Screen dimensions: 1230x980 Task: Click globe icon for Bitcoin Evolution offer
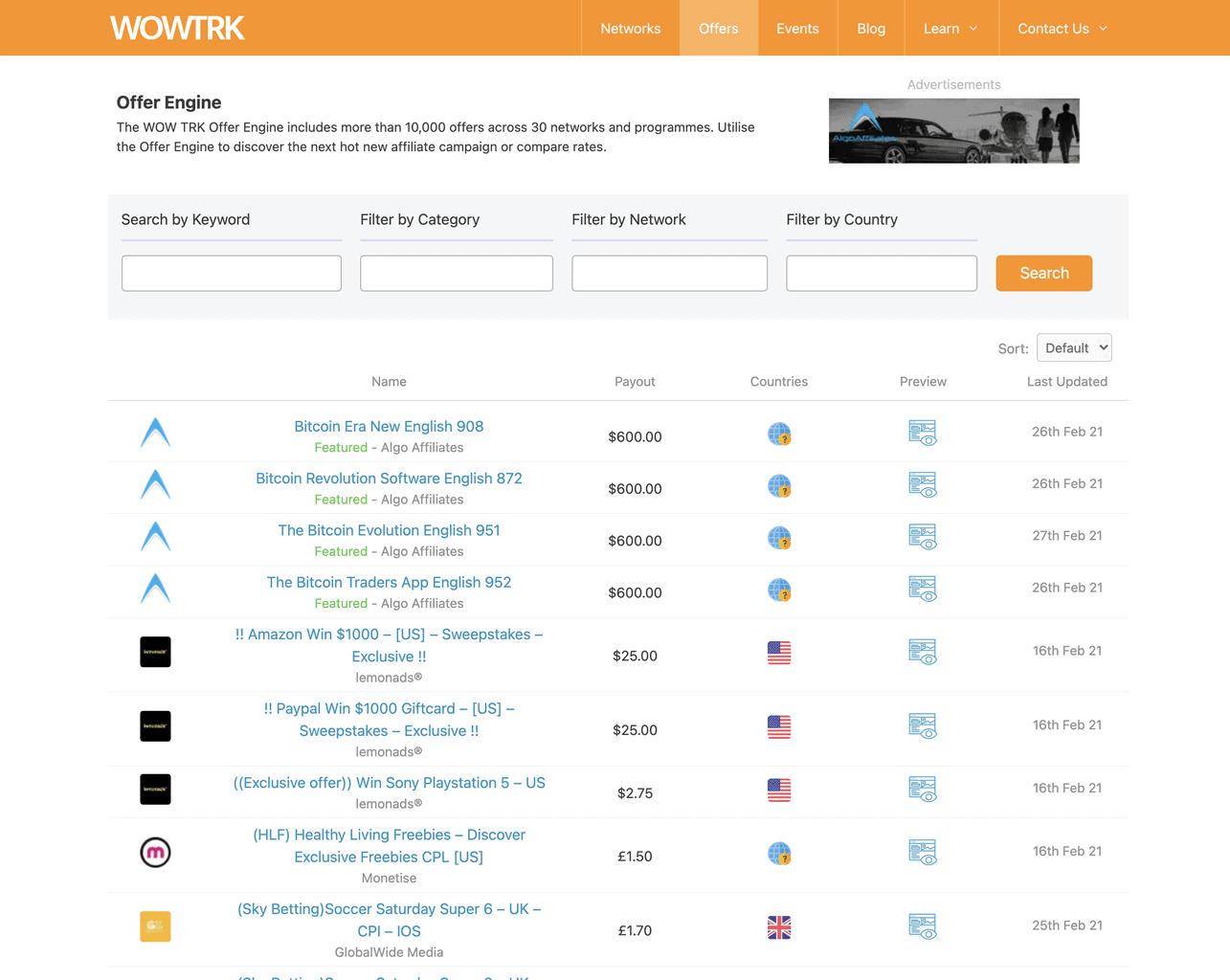pyautogui.click(x=779, y=538)
